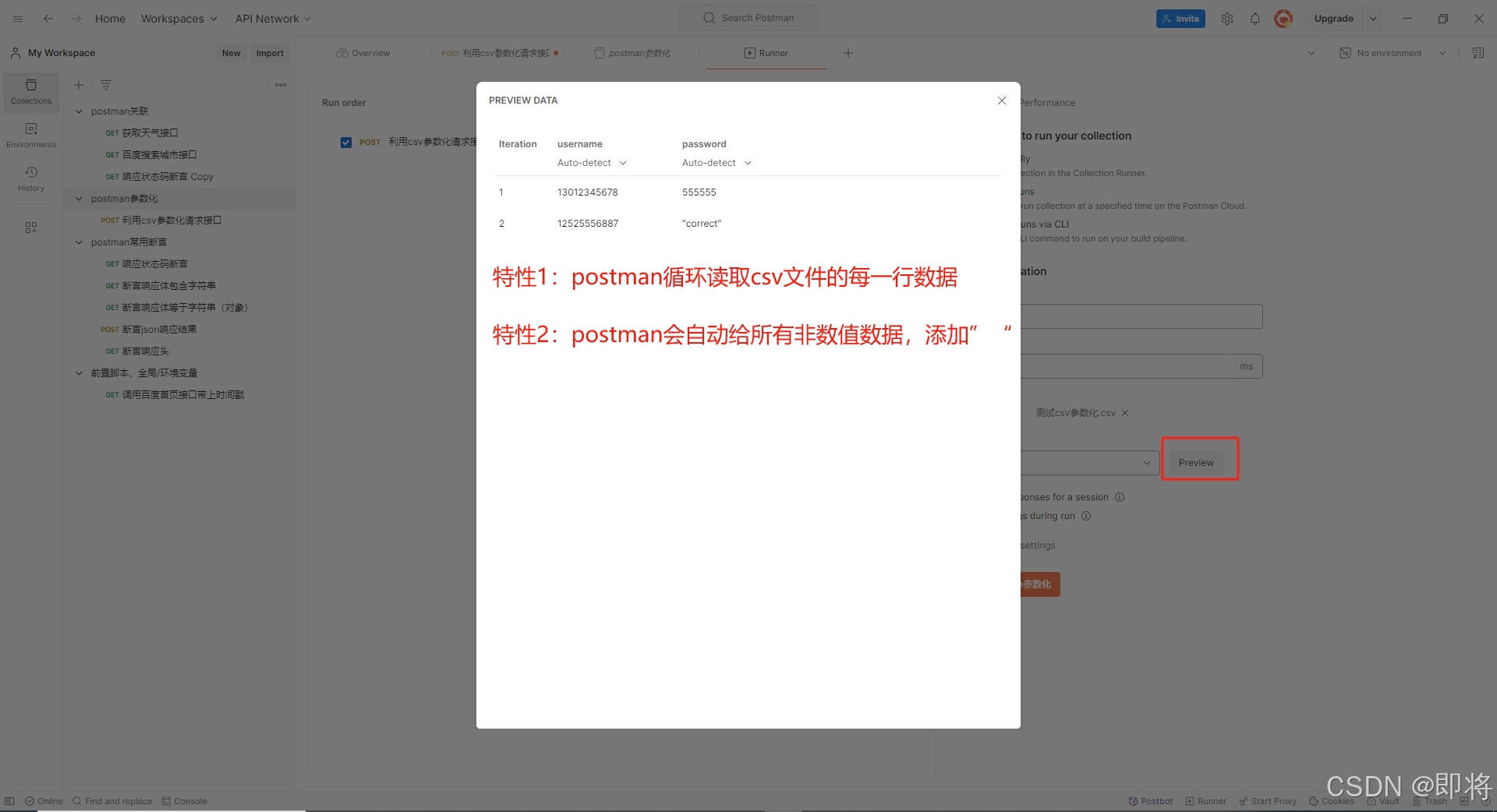Screen dimensions: 1497x812
Task: Click info icon next to during run
Action: pos(1086,516)
